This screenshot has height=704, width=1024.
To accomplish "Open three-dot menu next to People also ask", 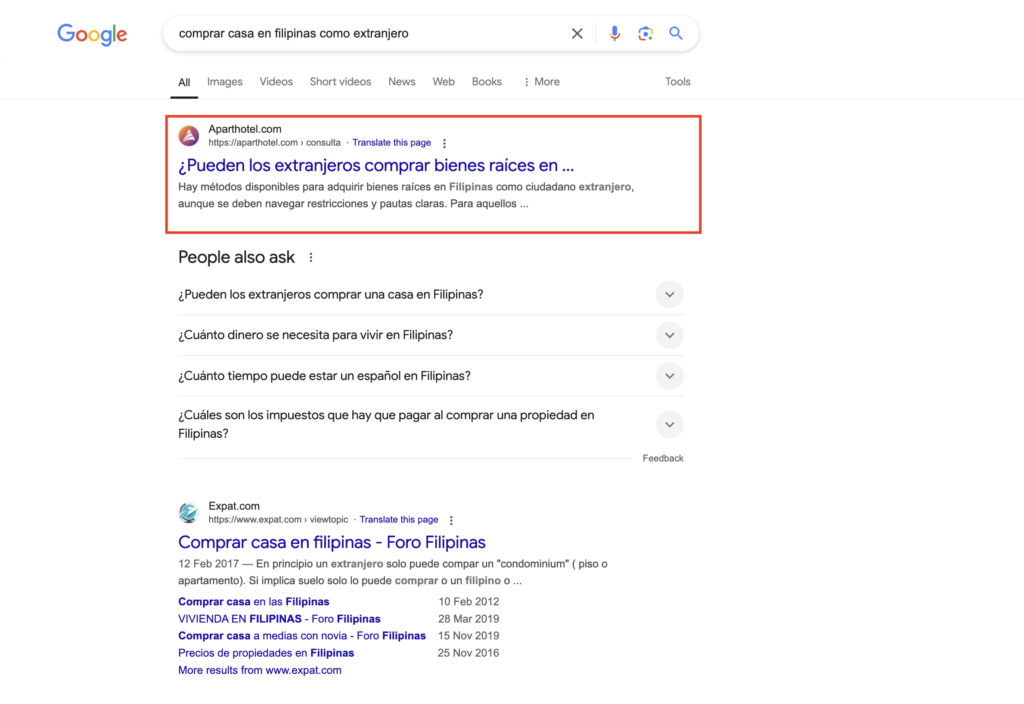I will tap(311, 257).
